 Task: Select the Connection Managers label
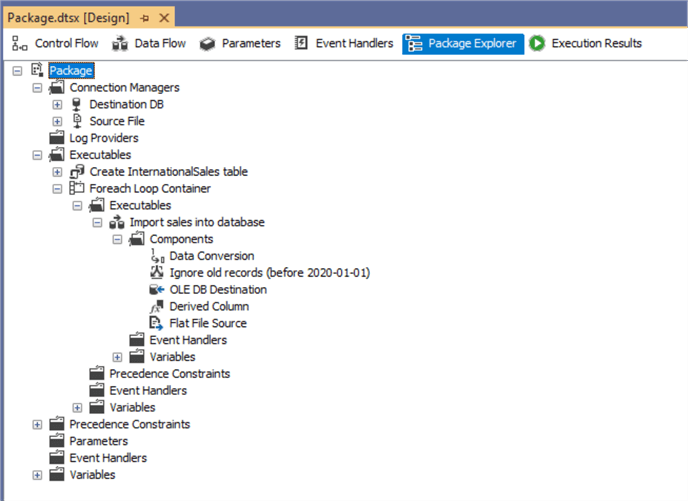125,88
